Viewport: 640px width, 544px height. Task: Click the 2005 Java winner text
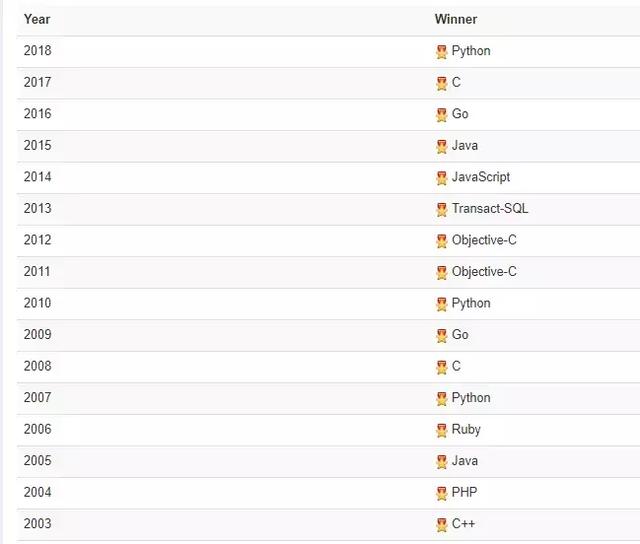[x=465, y=461]
